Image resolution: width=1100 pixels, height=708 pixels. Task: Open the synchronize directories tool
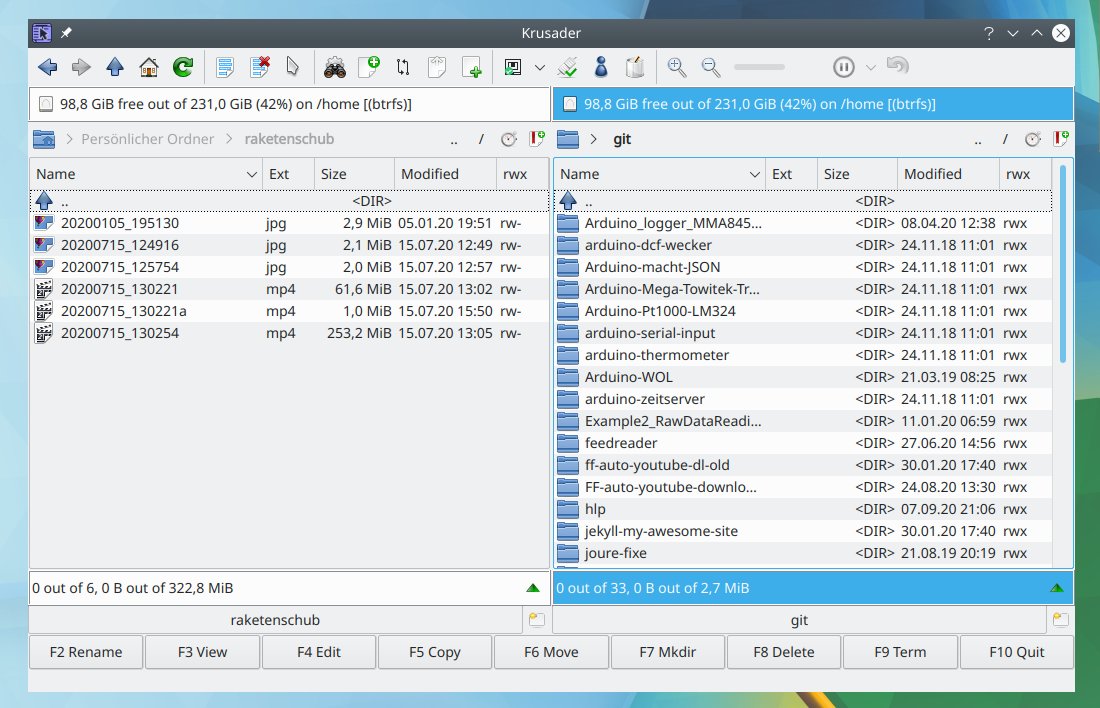tap(403, 67)
